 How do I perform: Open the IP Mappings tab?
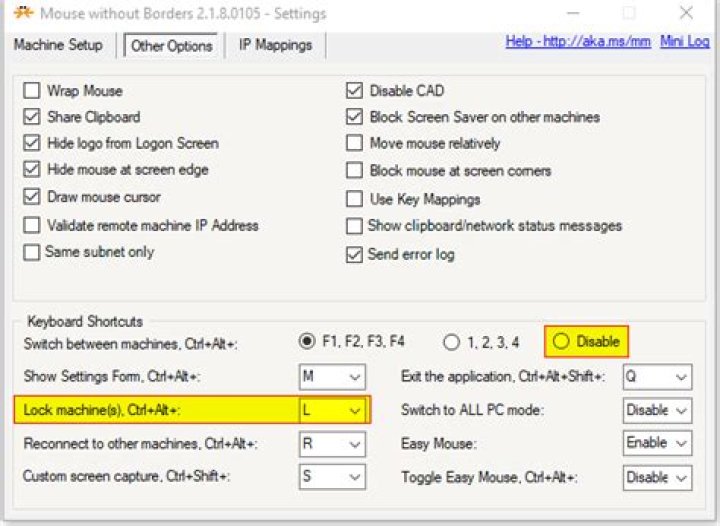tap(276, 45)
